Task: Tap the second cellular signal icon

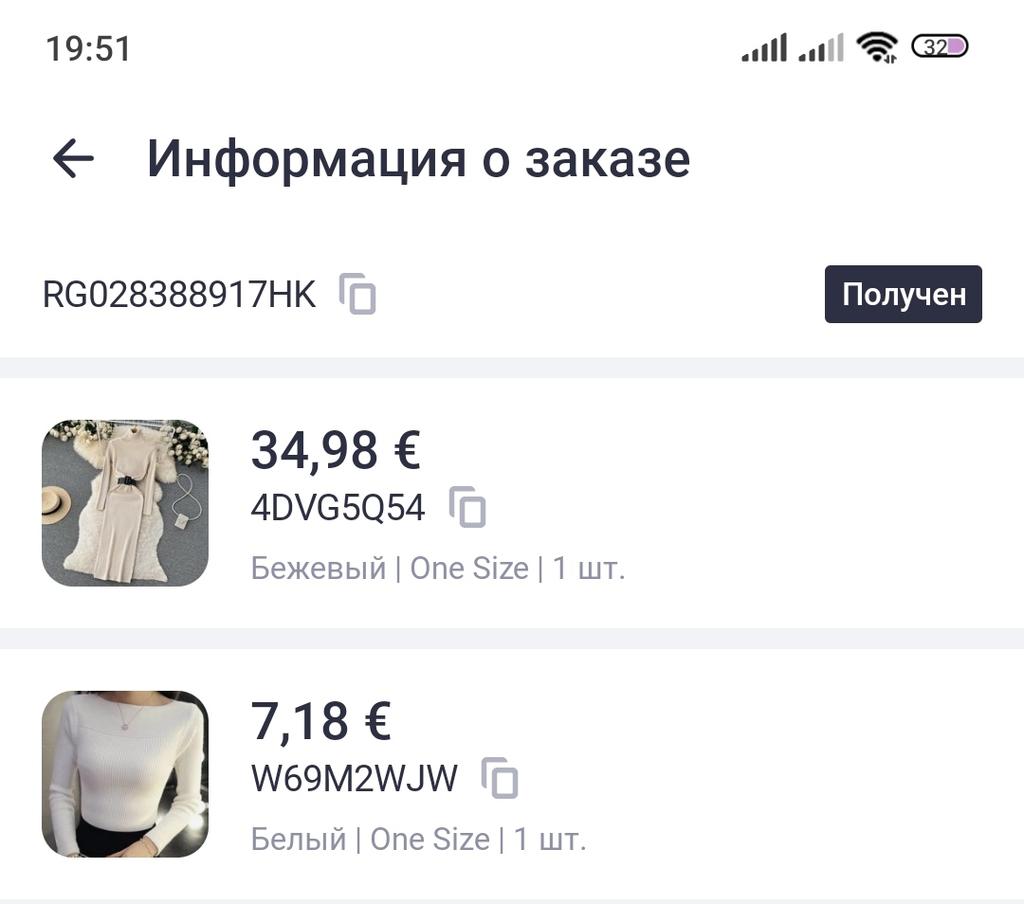Action: [821, 47]
